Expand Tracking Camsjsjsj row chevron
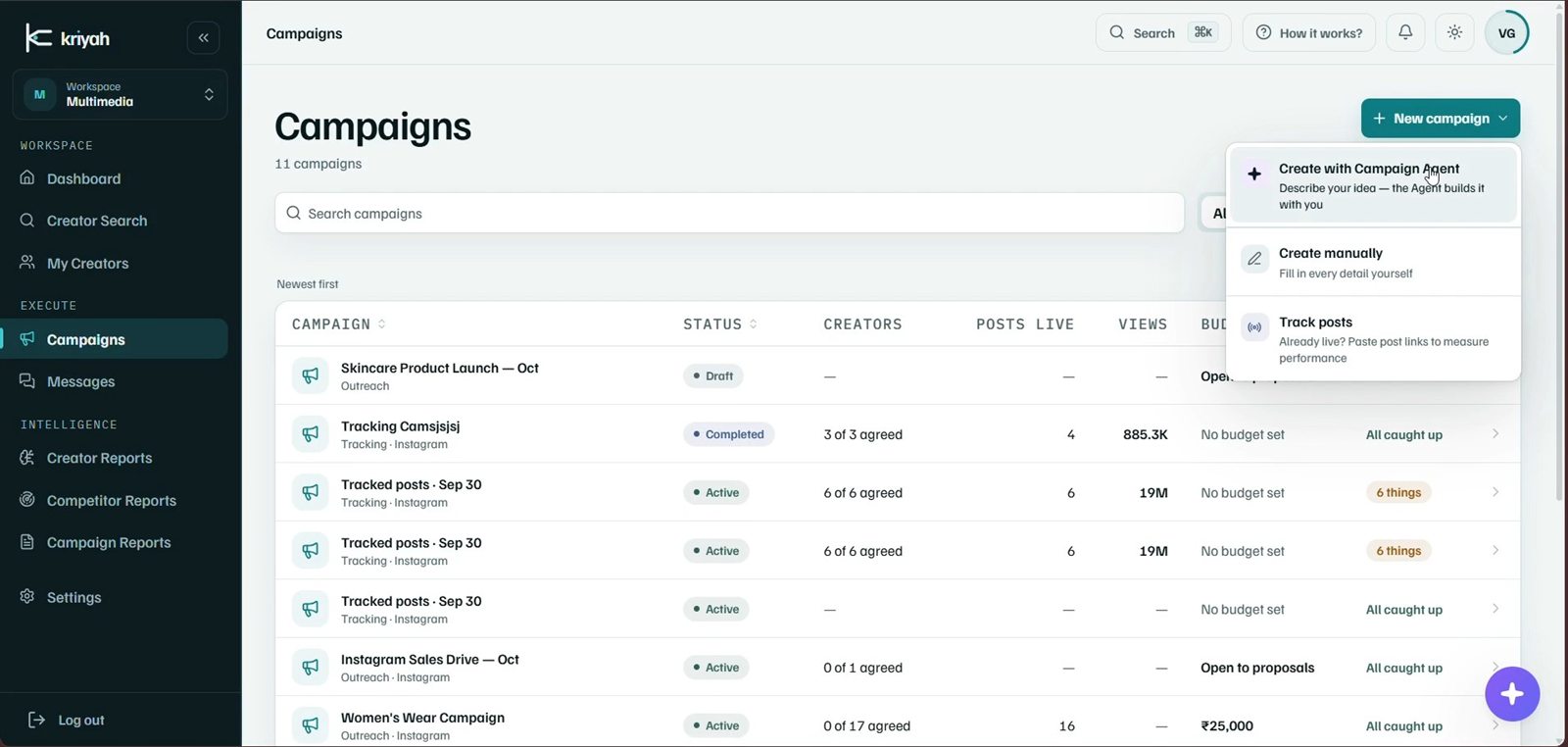This screenshot has width=1568, height=747. pos(1495,433)
